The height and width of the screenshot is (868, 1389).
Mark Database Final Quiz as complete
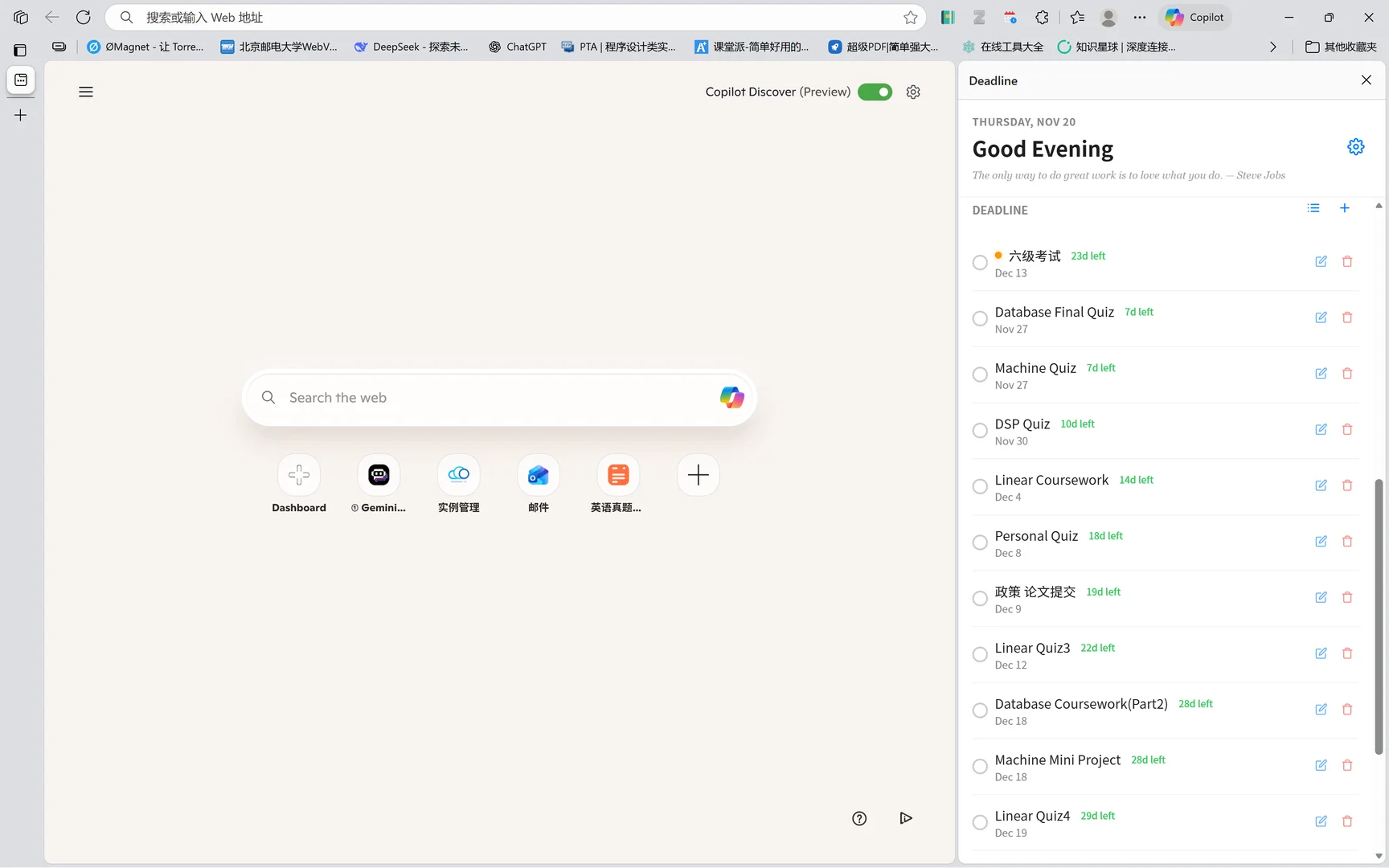(x=980, y=319)
